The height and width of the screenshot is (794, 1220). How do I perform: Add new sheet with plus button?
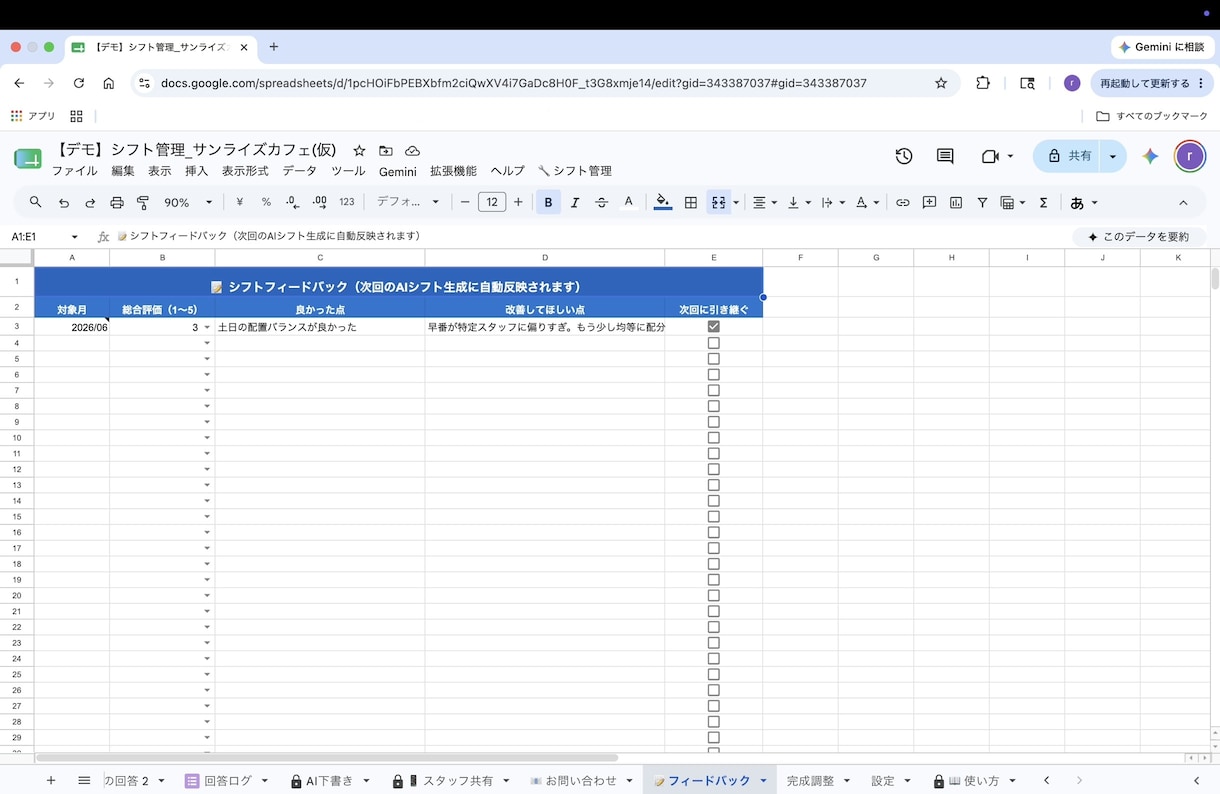click(x=51, y=781)
